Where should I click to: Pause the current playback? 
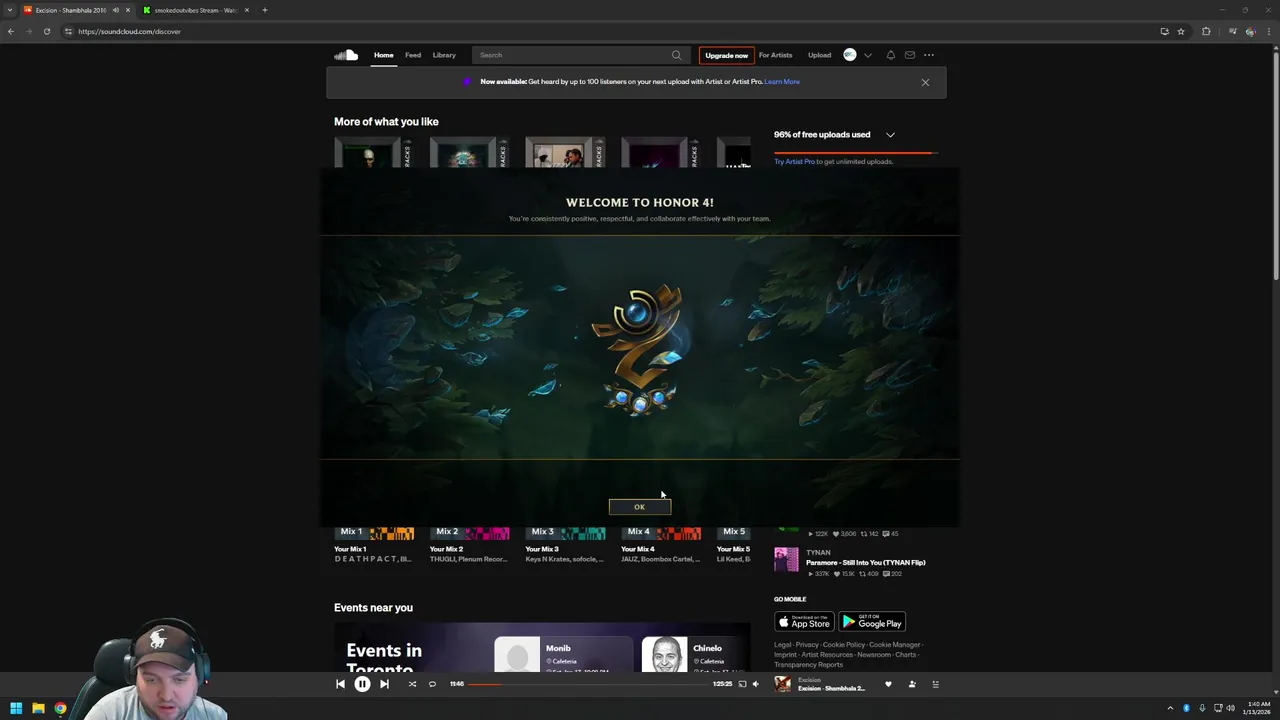pyautogui.click(x=362, y=684)
